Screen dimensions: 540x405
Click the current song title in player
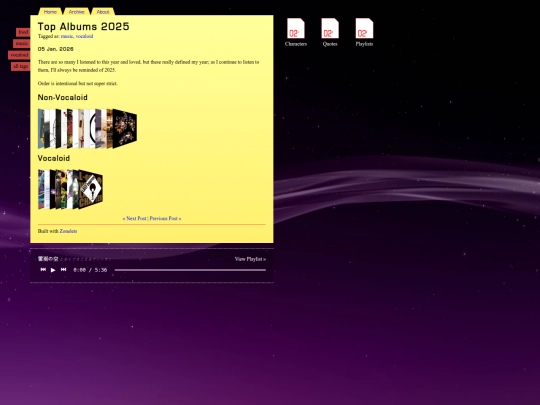pos(48,259)
